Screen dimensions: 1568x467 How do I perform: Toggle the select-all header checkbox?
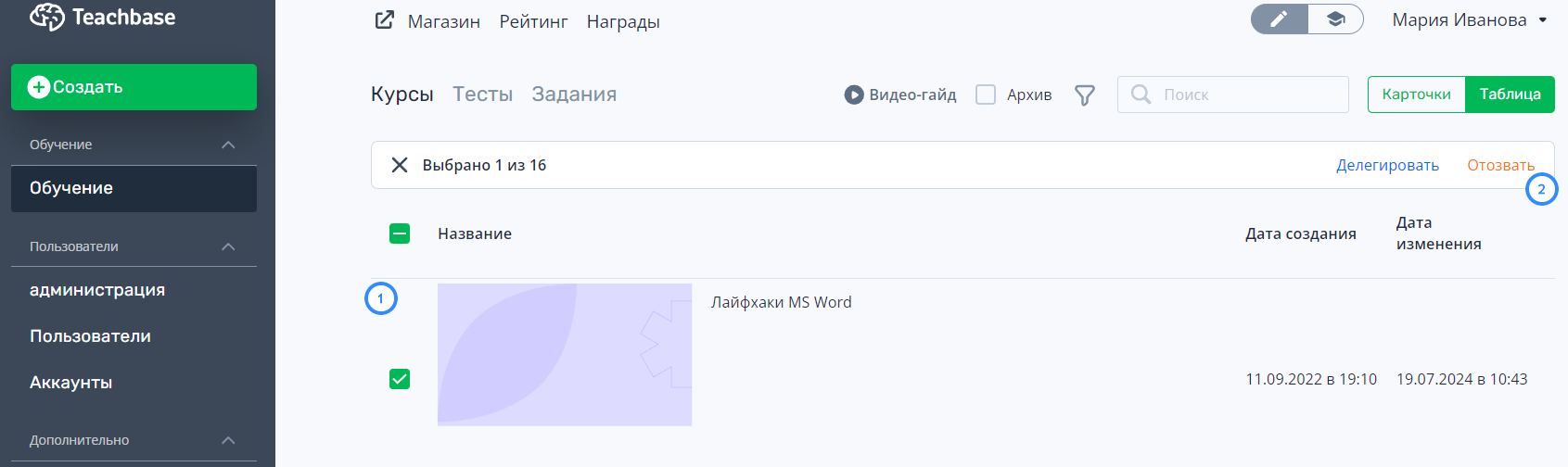pos(400,233)
